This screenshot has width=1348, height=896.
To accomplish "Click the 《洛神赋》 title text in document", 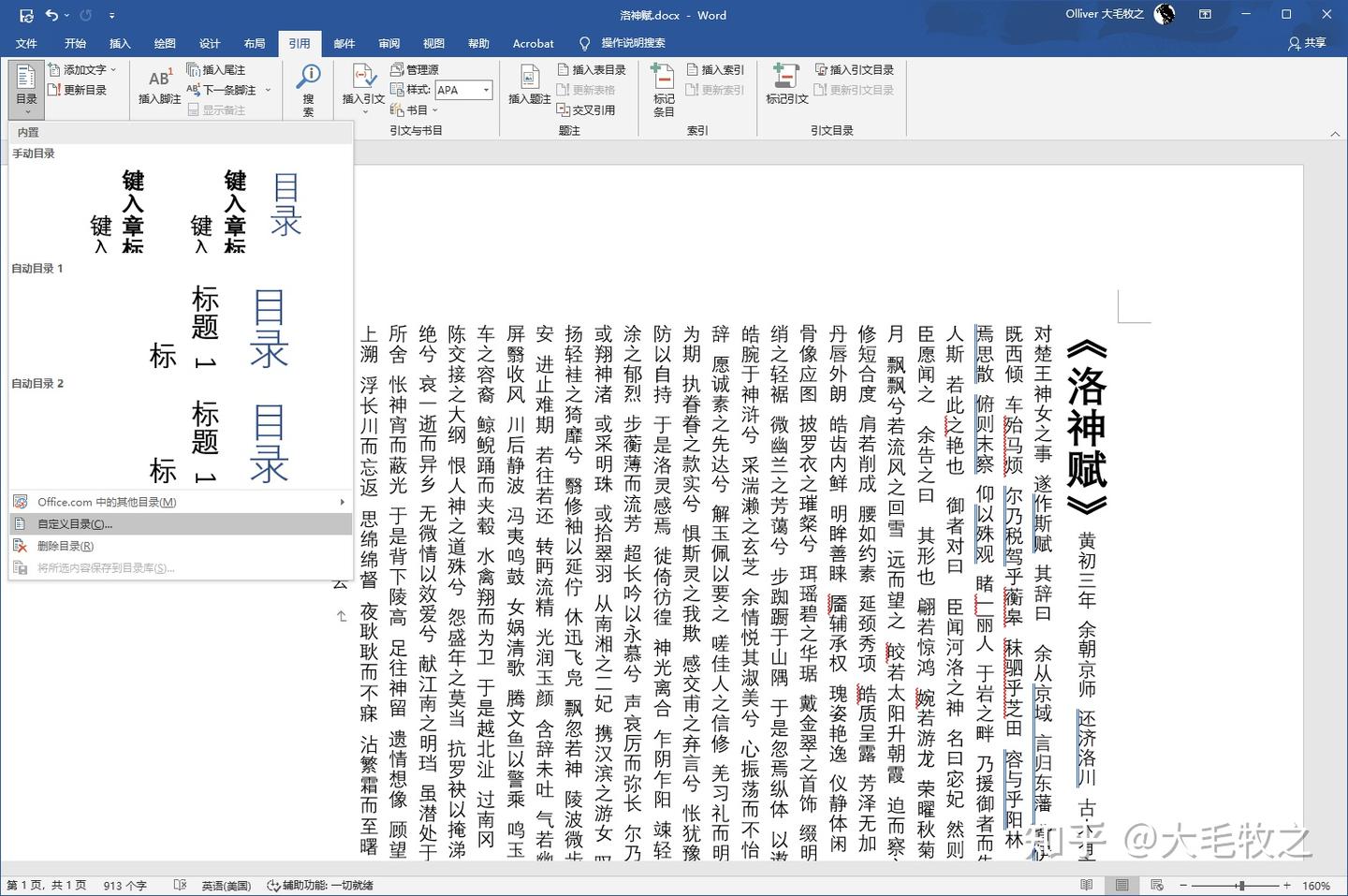I will [1087, 428].
